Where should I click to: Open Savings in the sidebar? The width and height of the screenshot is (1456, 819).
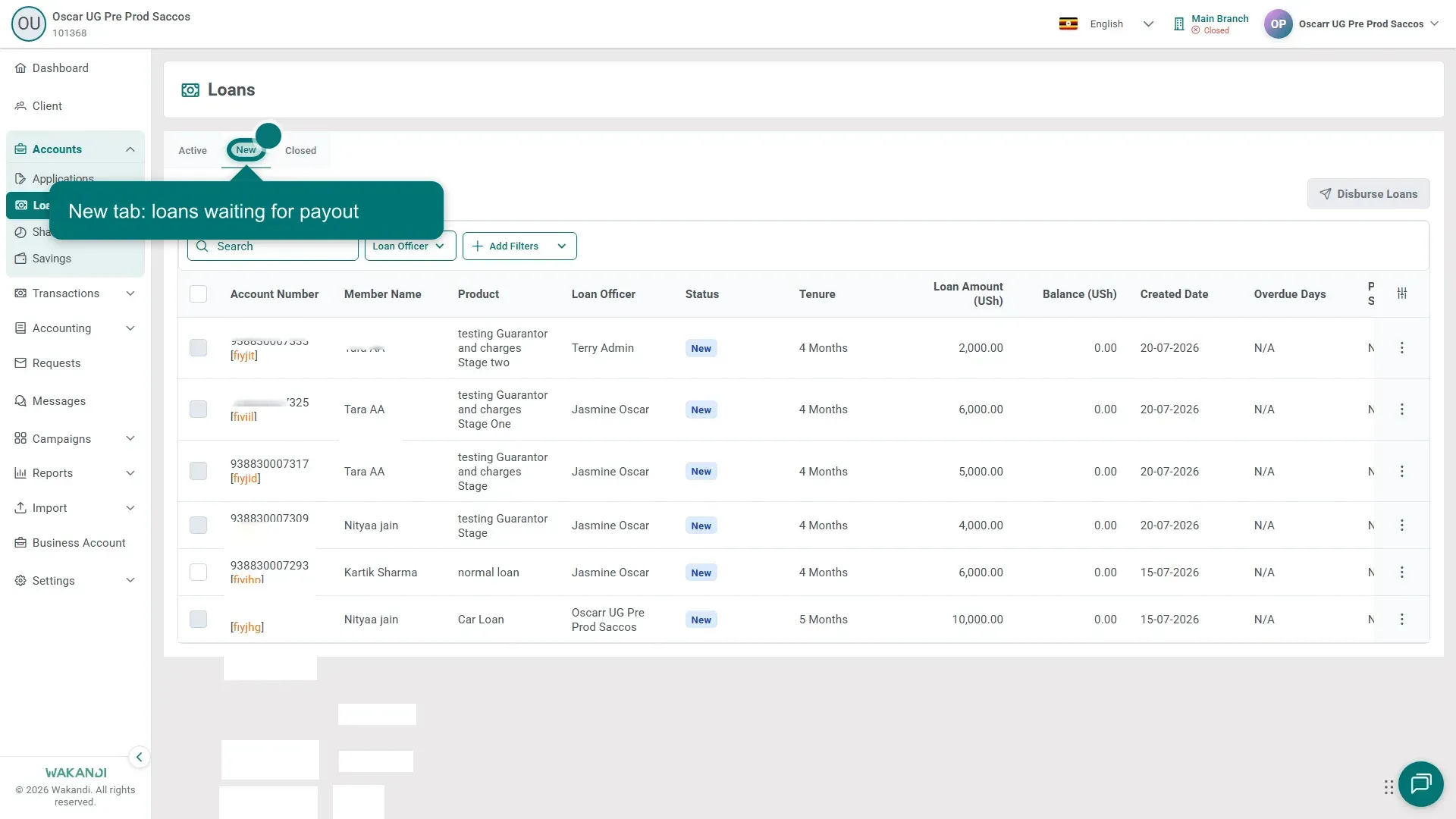coord(75,259)
